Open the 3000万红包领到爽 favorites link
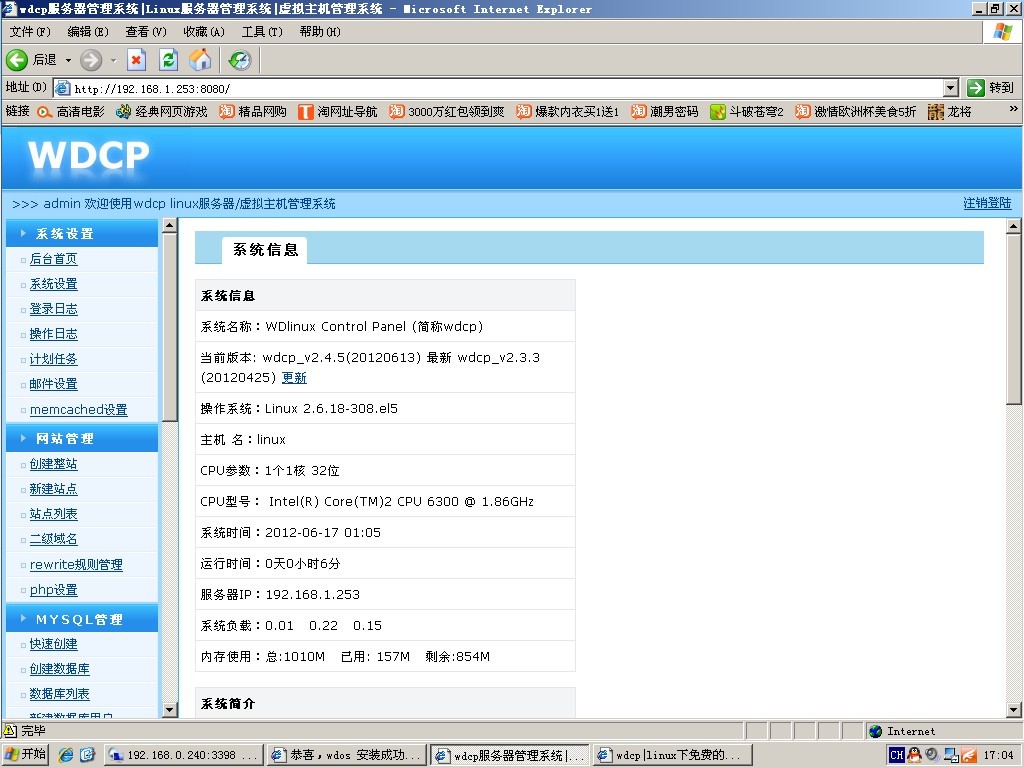 (447, 112)
